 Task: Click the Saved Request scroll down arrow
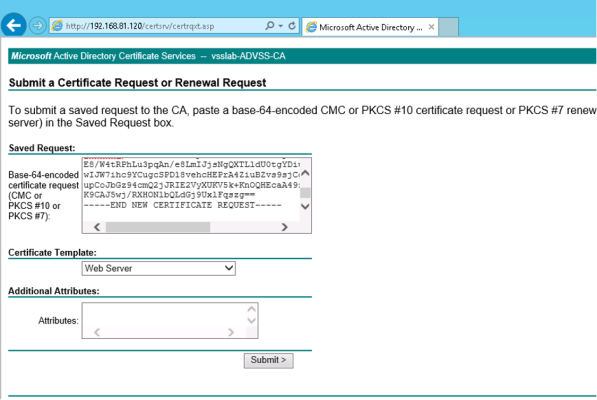click(305, 206)
